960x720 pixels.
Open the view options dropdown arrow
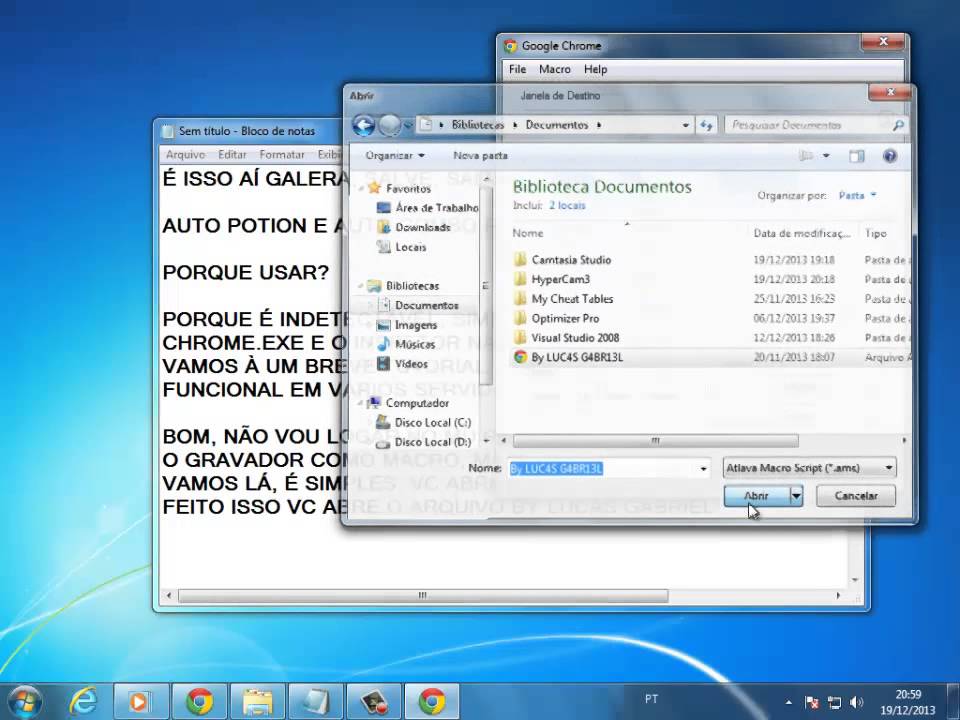pos(826,156)
